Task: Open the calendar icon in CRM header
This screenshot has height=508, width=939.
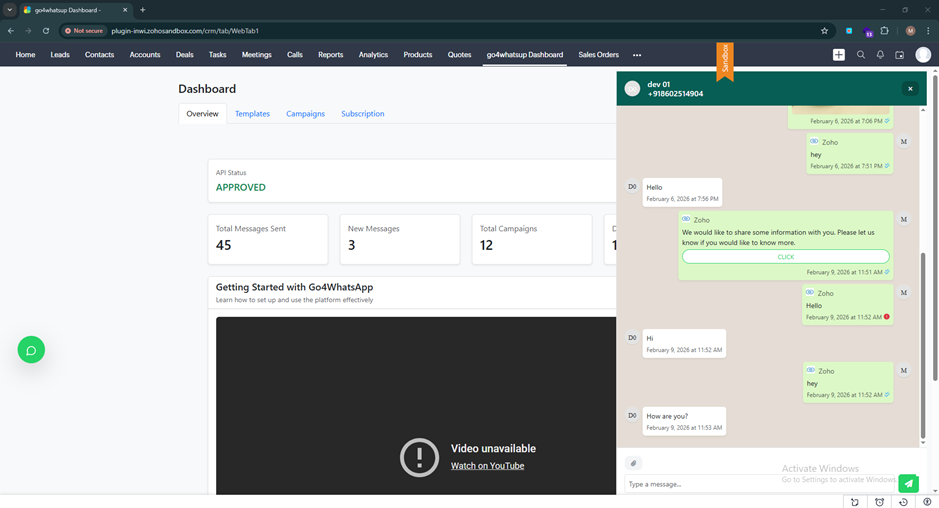Action: coord(899,55)
